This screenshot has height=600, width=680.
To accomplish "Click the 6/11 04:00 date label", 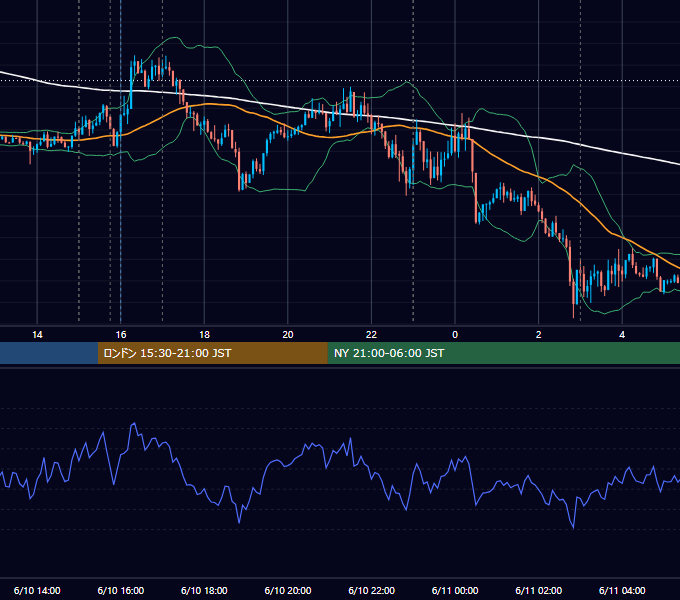I will click(x=622, y=590).
